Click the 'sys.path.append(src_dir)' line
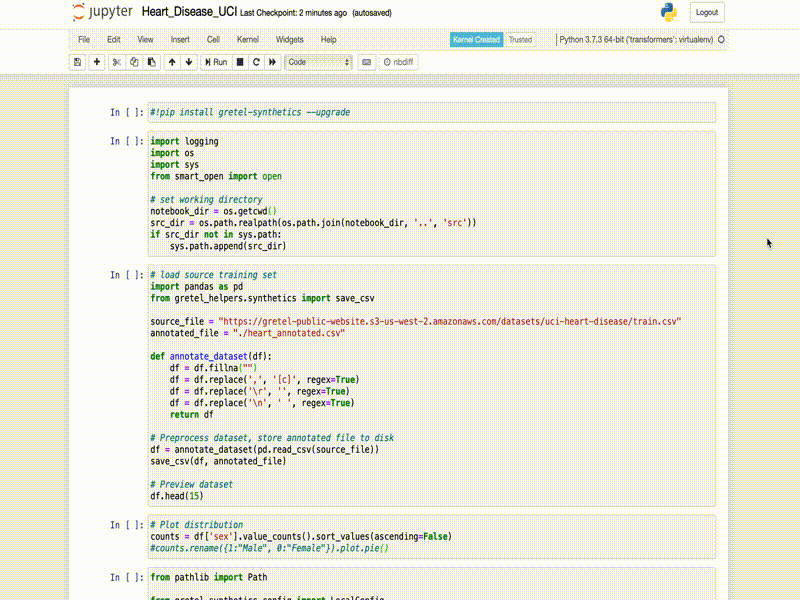800x600 pixels. pos(228,246)
